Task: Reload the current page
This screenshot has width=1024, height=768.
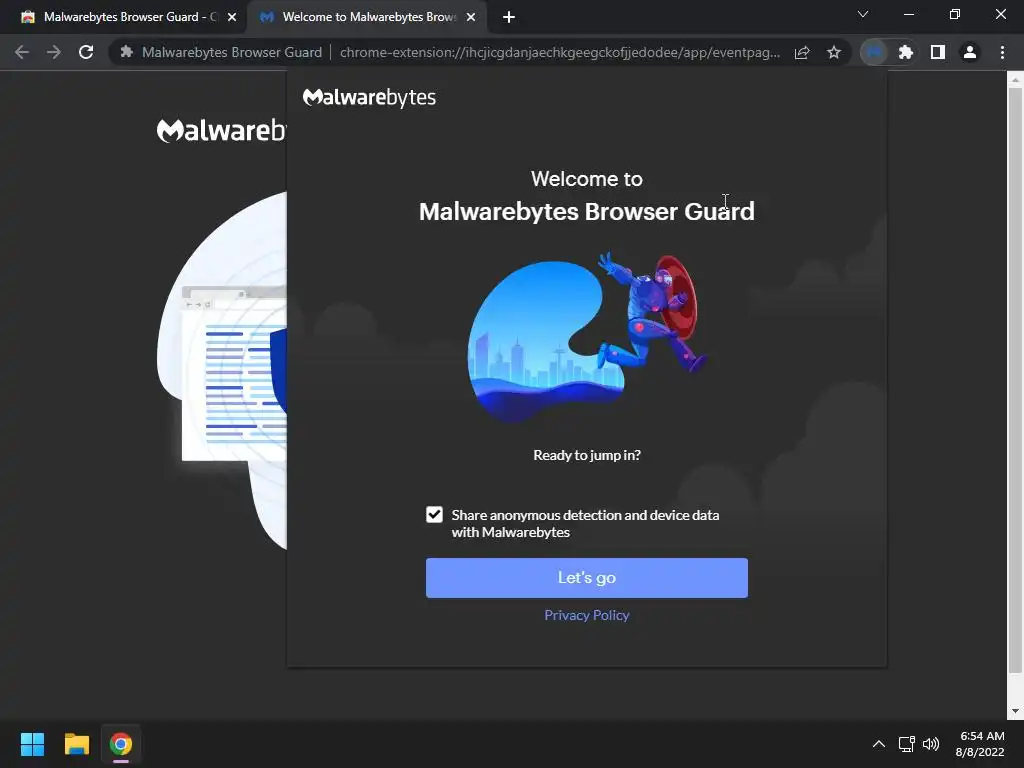Action: coord(86,52)
